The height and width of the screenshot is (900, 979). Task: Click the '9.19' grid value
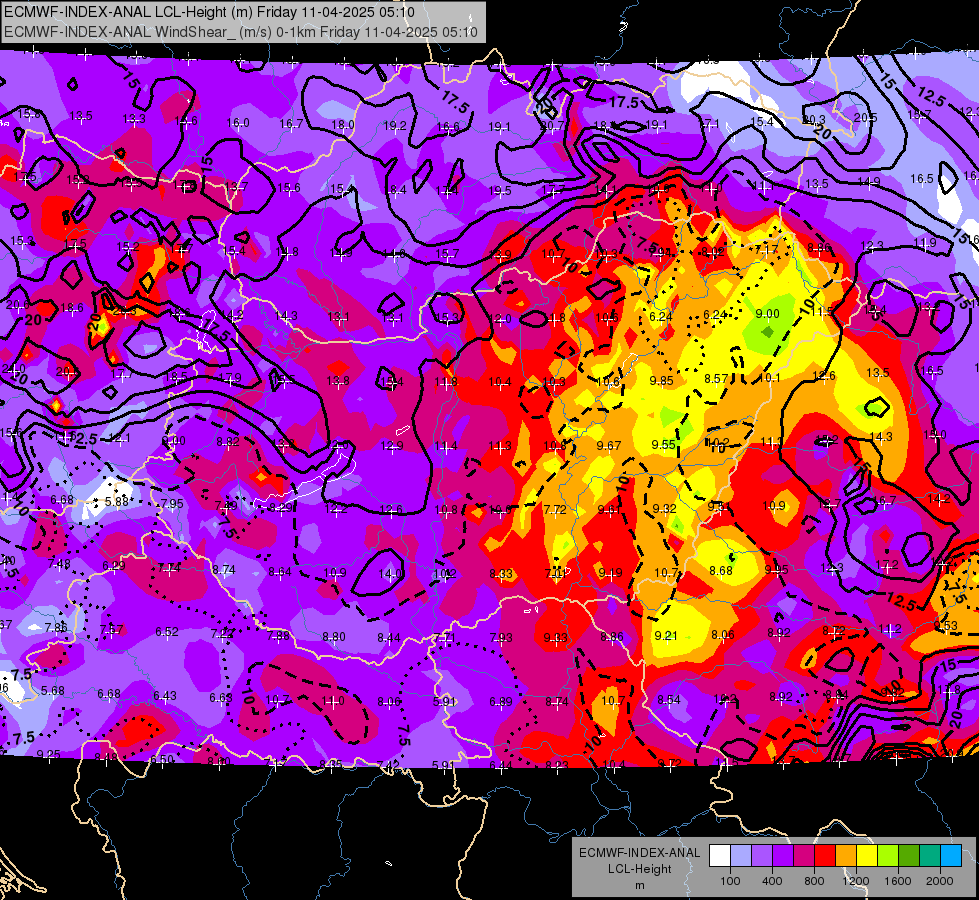610,572
